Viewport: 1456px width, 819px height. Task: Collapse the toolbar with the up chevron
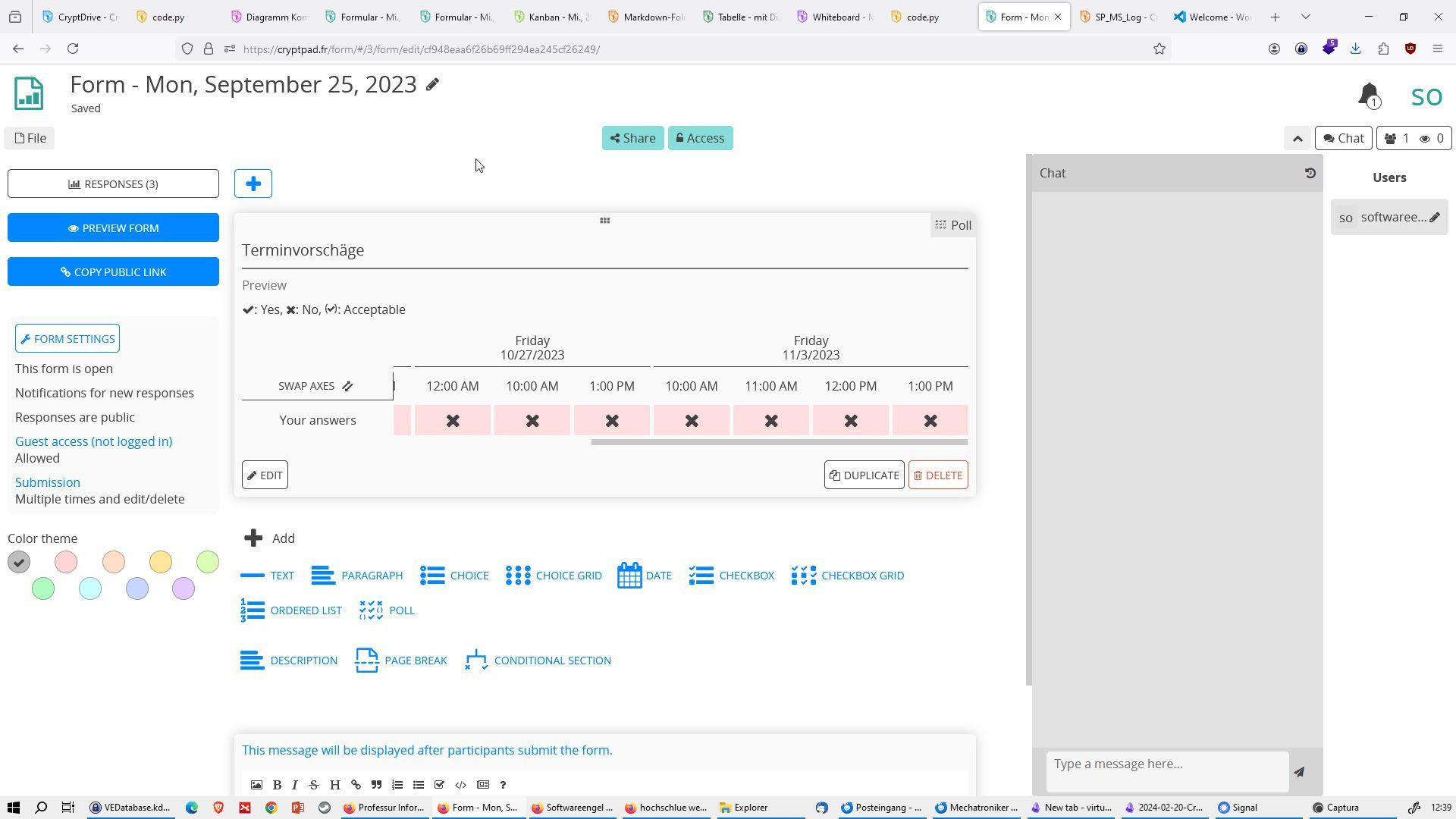click(1298, 138)
